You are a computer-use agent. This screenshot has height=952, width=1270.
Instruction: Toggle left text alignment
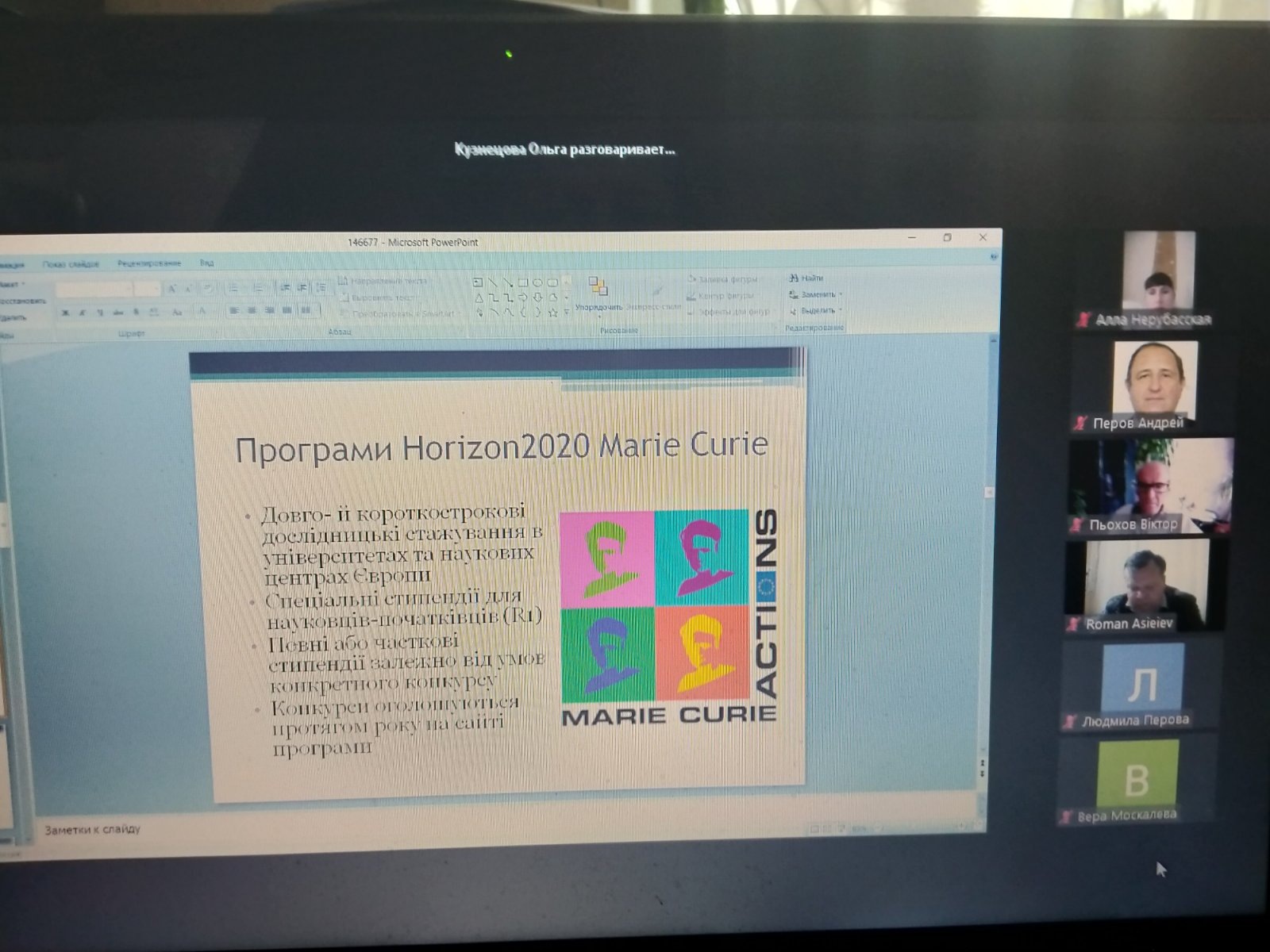[234, 311]
